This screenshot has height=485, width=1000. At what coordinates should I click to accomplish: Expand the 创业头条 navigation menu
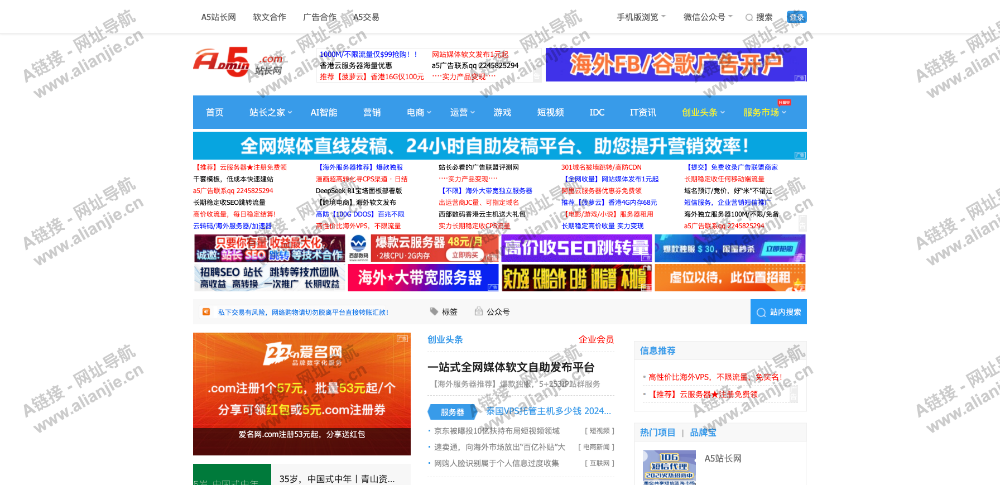(x=703, y=112)
